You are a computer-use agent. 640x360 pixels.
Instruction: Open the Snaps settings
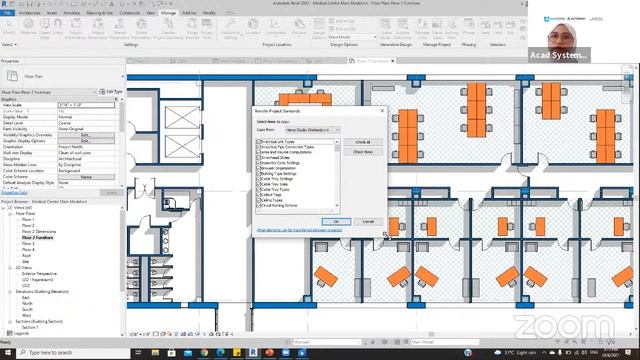coord(58,27)
